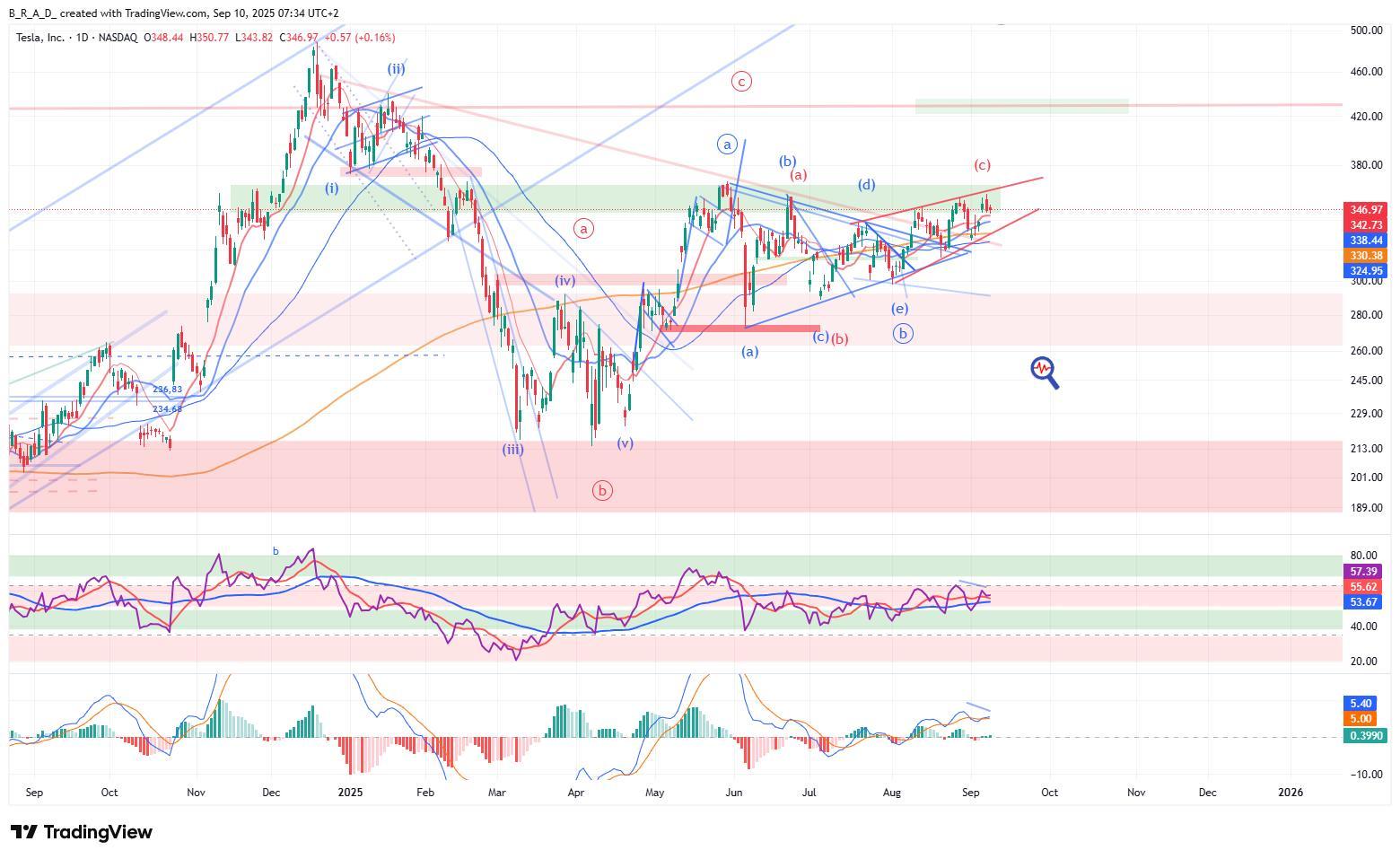Select the red 346.97 price tag
The height and width of the screenshot is (859, 1400).
[x=1366, y=210]
